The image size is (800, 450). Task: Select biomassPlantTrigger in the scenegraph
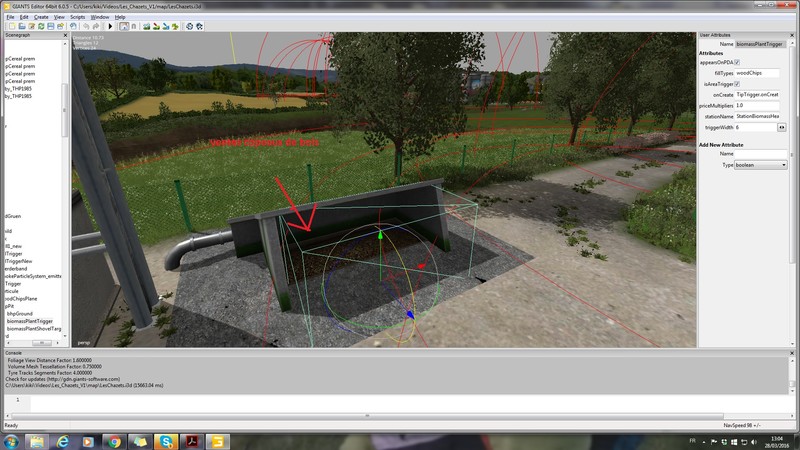point(30,321)
